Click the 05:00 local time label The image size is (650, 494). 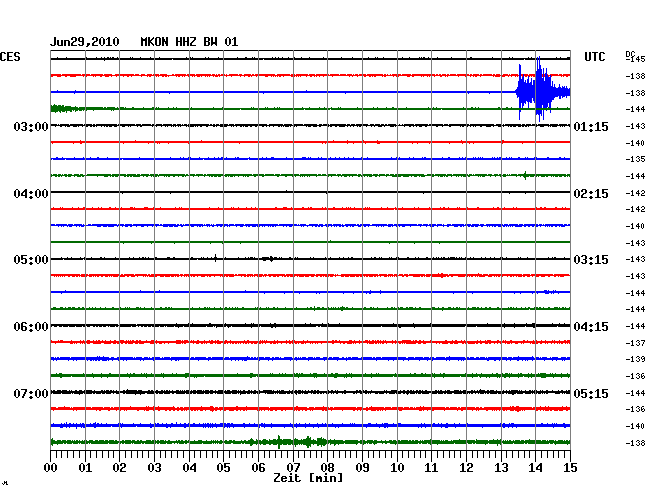coord(31,260)
